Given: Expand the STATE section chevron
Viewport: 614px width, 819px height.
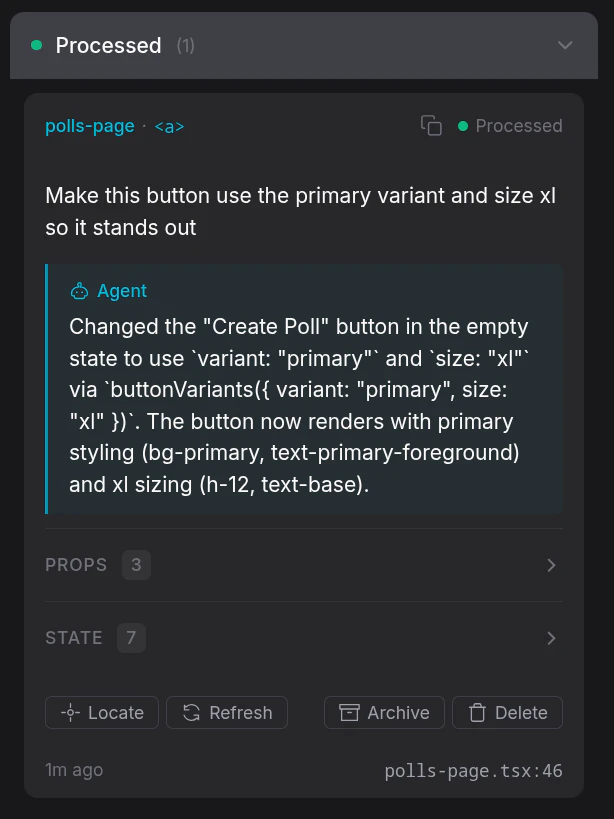Looking at the screenshot, I should point(551,638).
